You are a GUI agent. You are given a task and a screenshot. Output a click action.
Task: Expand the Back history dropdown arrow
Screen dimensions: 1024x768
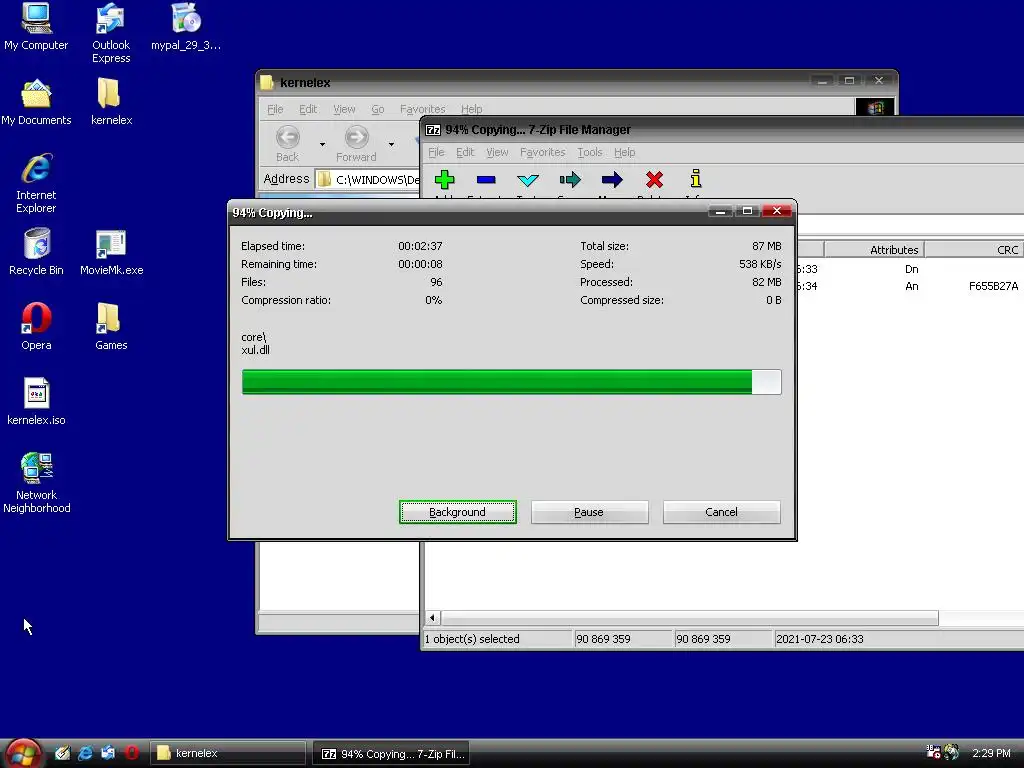pos(322,144)
